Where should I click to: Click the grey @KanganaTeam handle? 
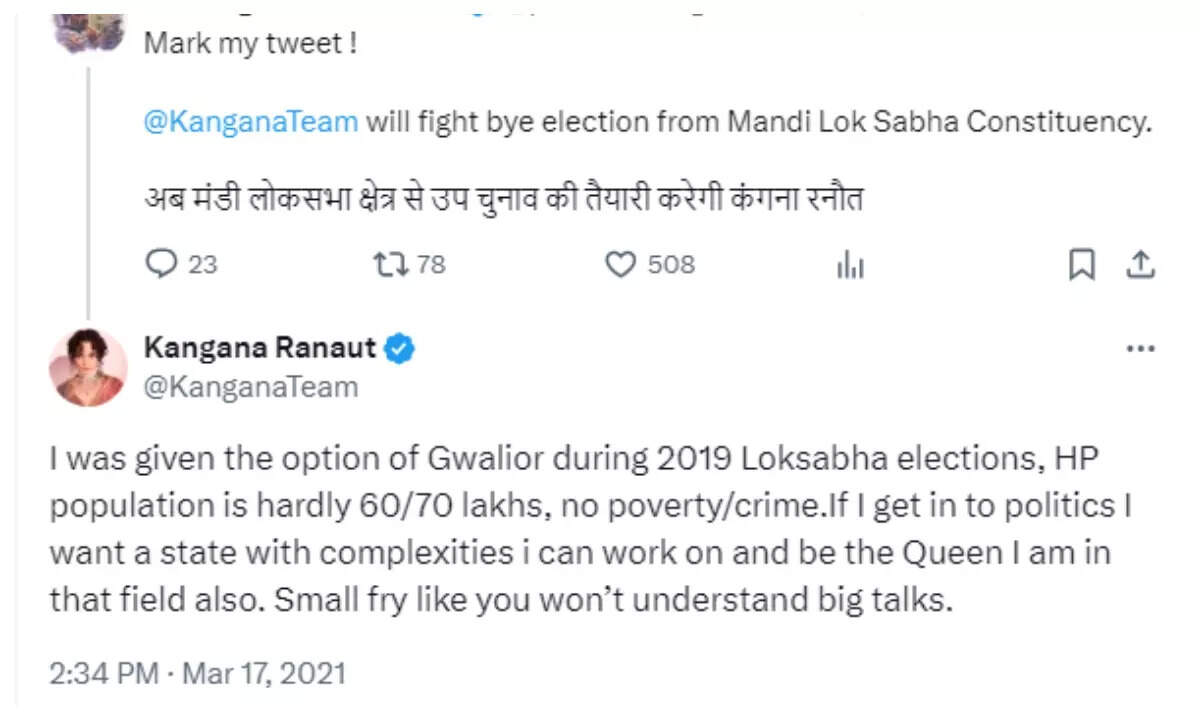pos(251,387)
